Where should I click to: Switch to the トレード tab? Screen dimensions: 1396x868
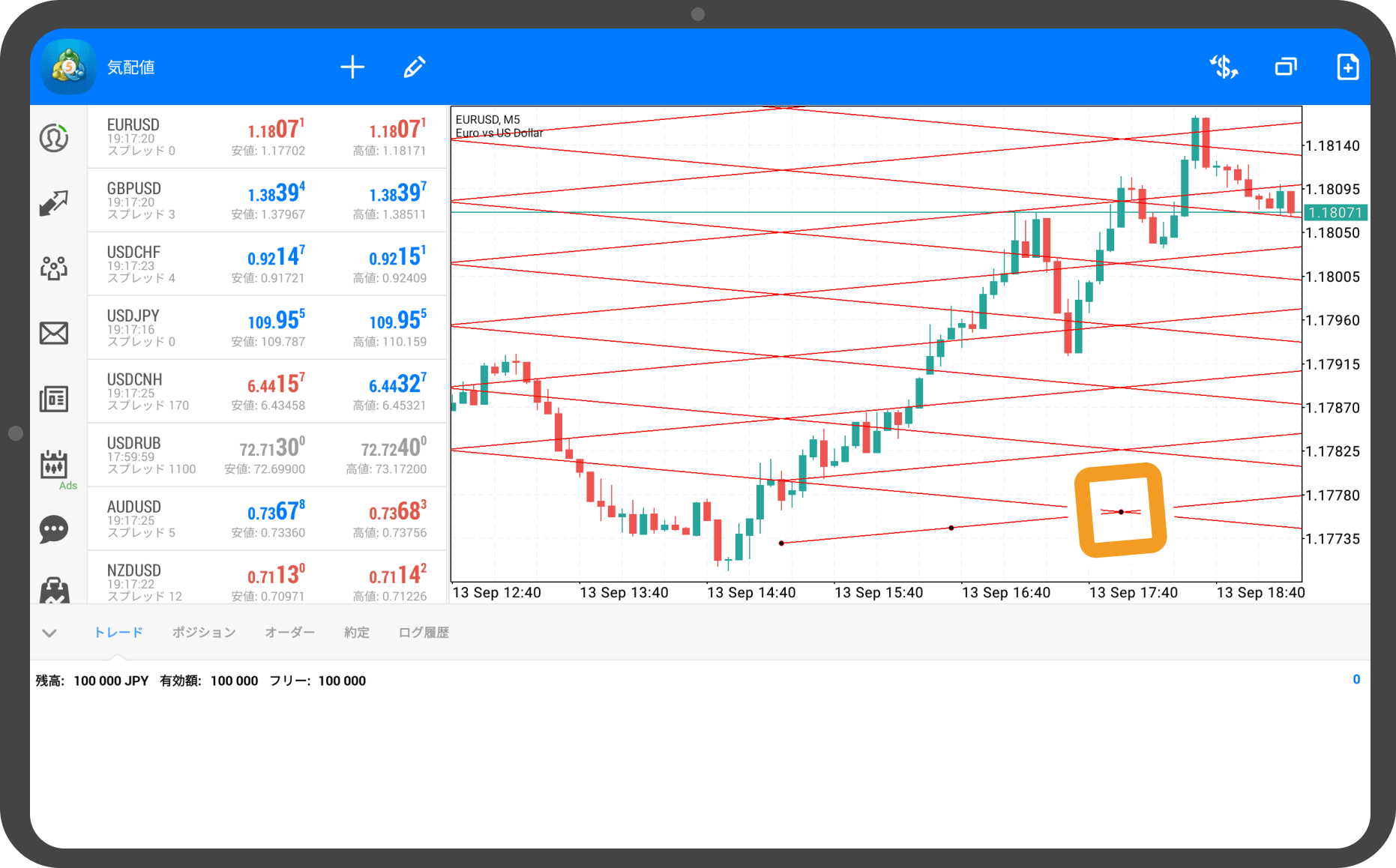coord(118,633)
